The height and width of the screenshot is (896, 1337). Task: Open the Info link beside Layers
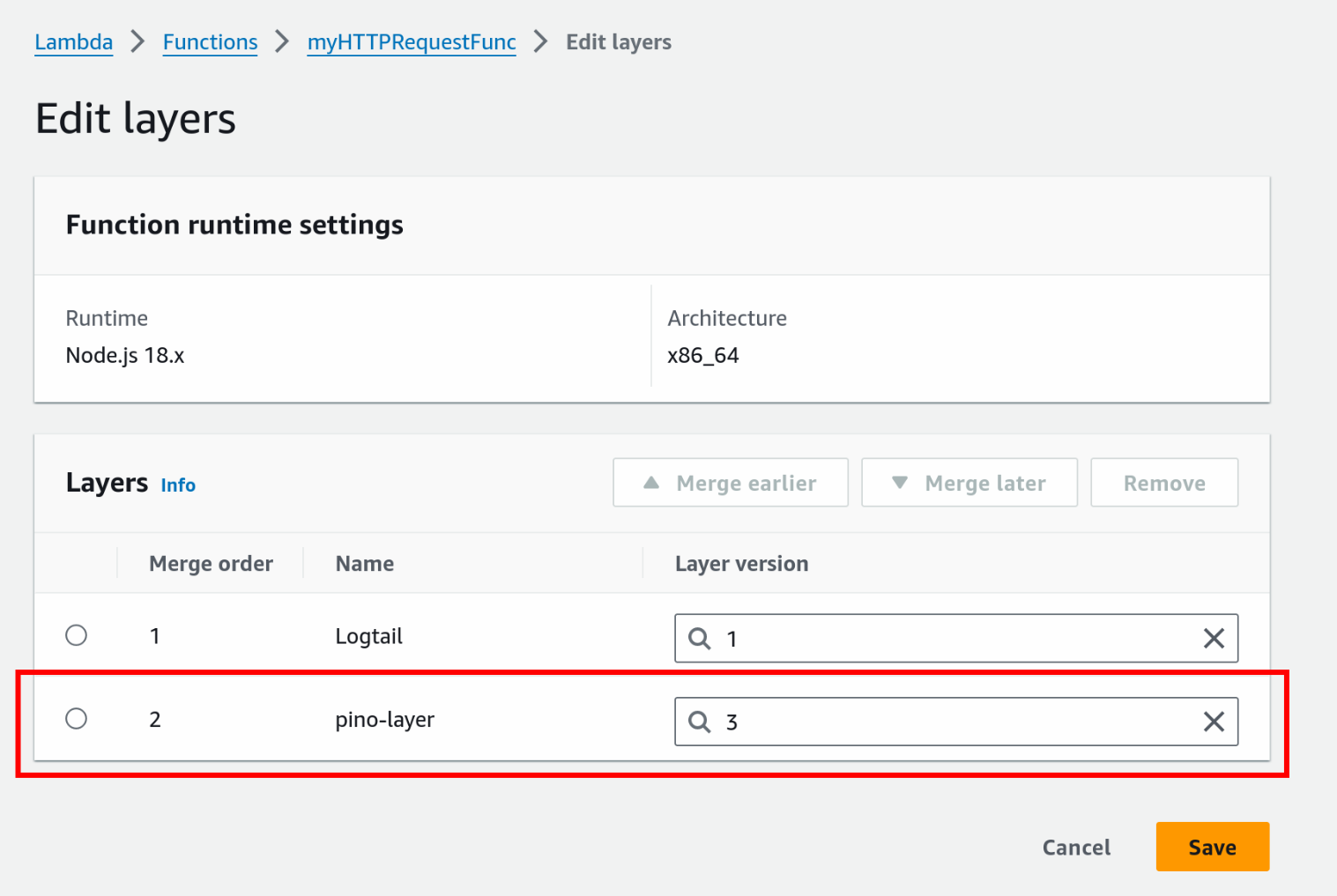(178, 485)
